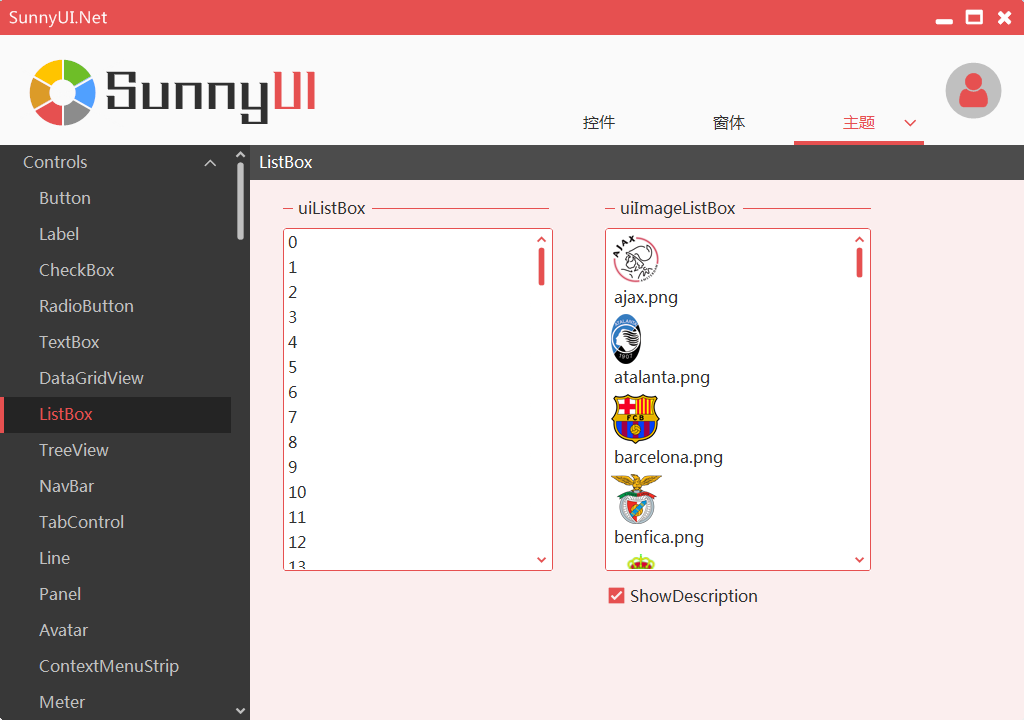Click sidebar scroll down arrow
Image resolution: width=1024 pixels, height=720 pixels.
tap(240, 710)
